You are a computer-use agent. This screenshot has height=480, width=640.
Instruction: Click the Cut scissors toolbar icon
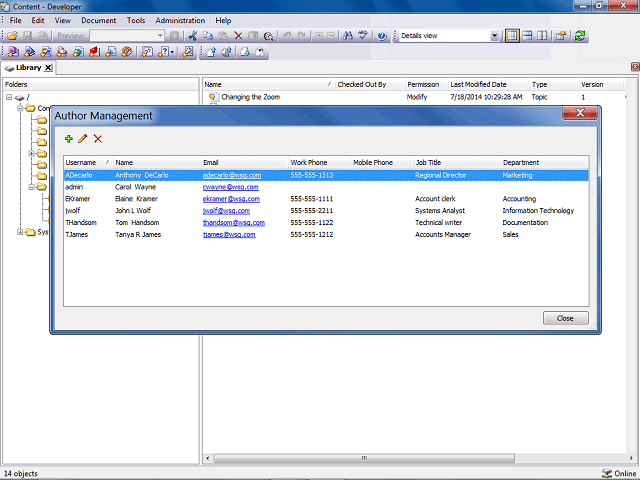(193, 36)
